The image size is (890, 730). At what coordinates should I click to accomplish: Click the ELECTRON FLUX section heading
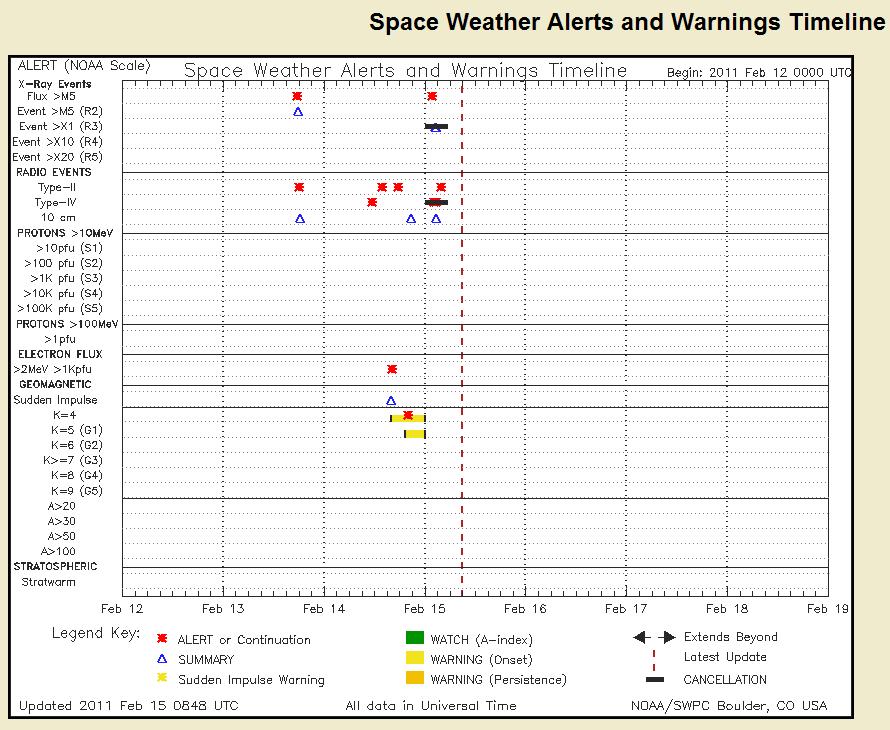(60, 354)
